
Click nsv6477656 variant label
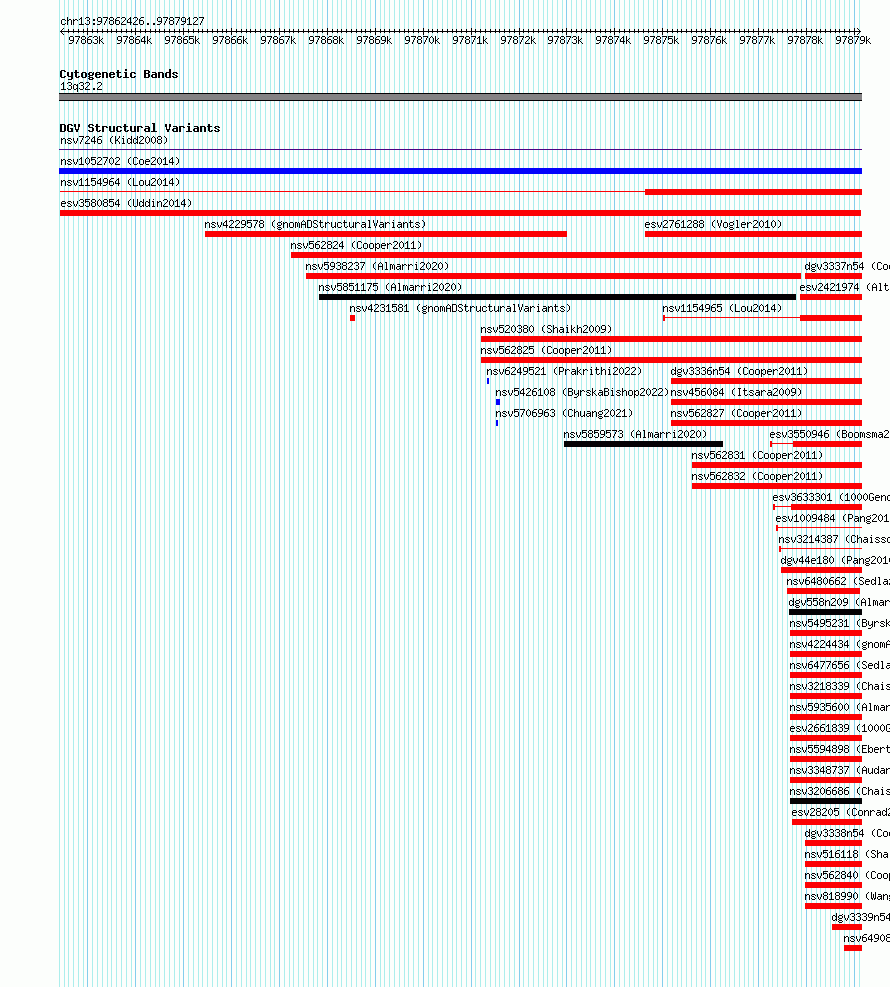(x=840, y=665)
